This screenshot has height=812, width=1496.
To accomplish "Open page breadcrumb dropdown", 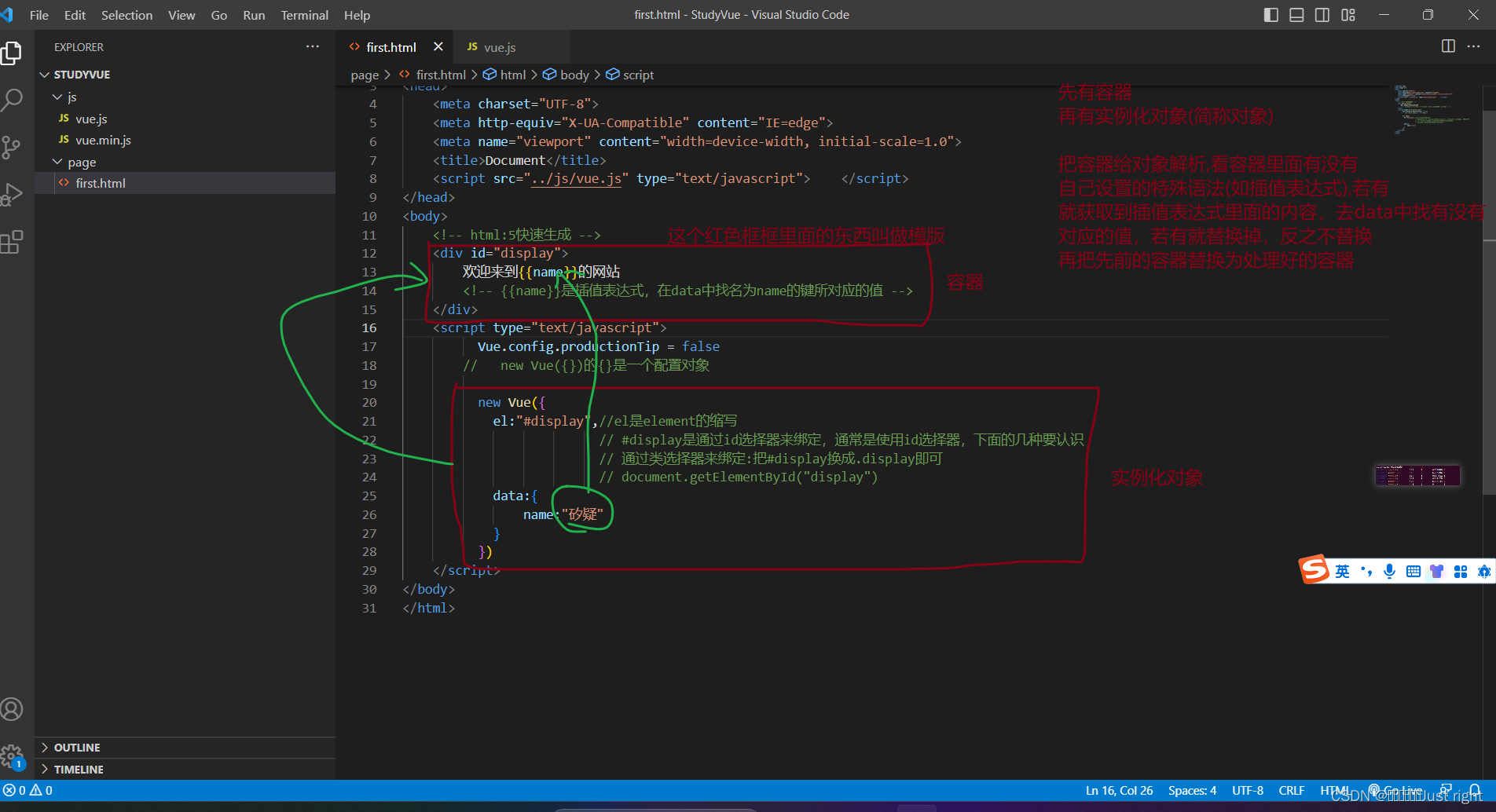I will click(365, 75).
